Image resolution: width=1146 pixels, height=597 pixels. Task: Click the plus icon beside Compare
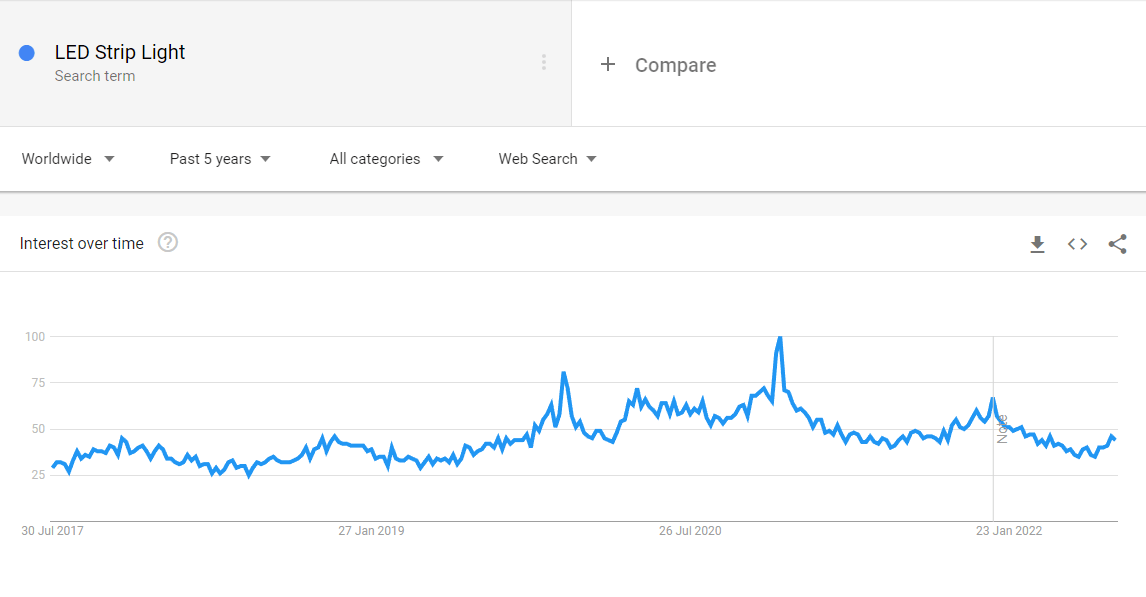[x=607, y=64]
